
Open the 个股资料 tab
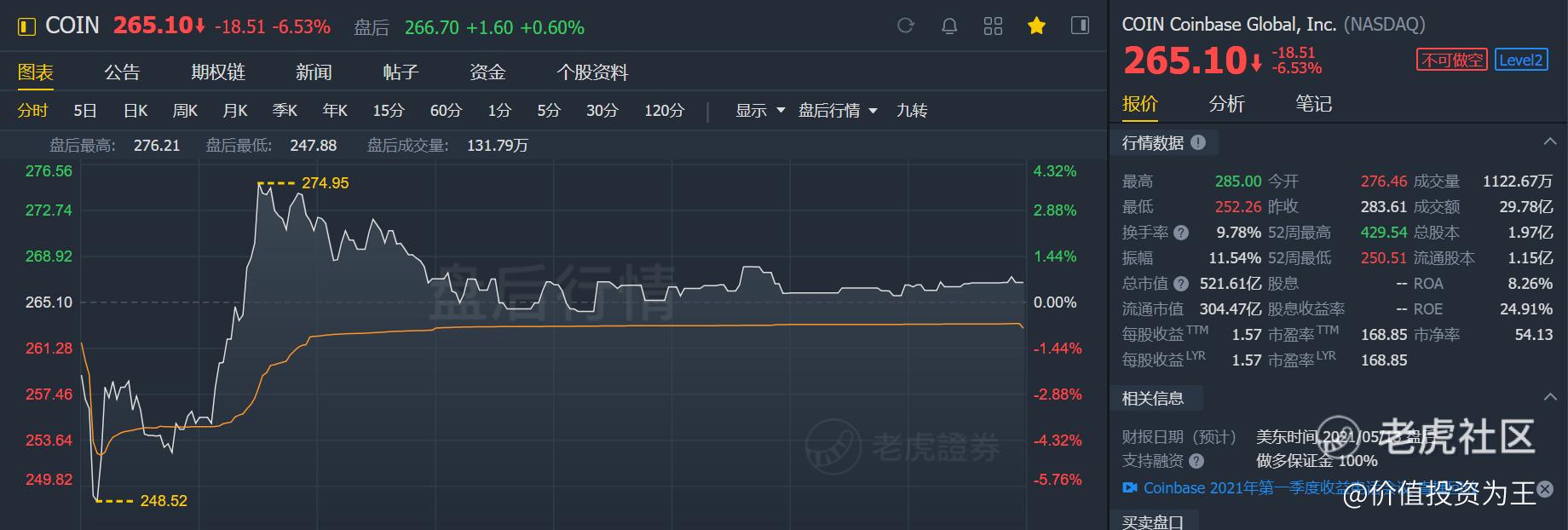(592, 72)
